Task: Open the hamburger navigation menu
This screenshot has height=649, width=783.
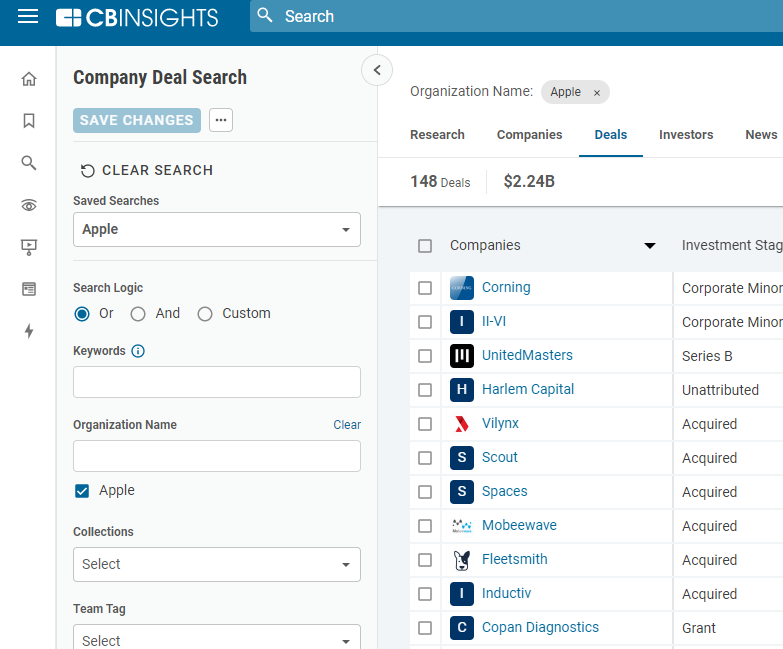Action: 28,16
